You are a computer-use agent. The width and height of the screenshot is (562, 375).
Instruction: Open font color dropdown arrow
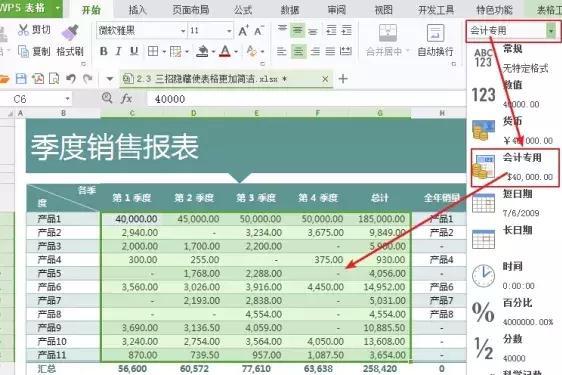[236, 52]
